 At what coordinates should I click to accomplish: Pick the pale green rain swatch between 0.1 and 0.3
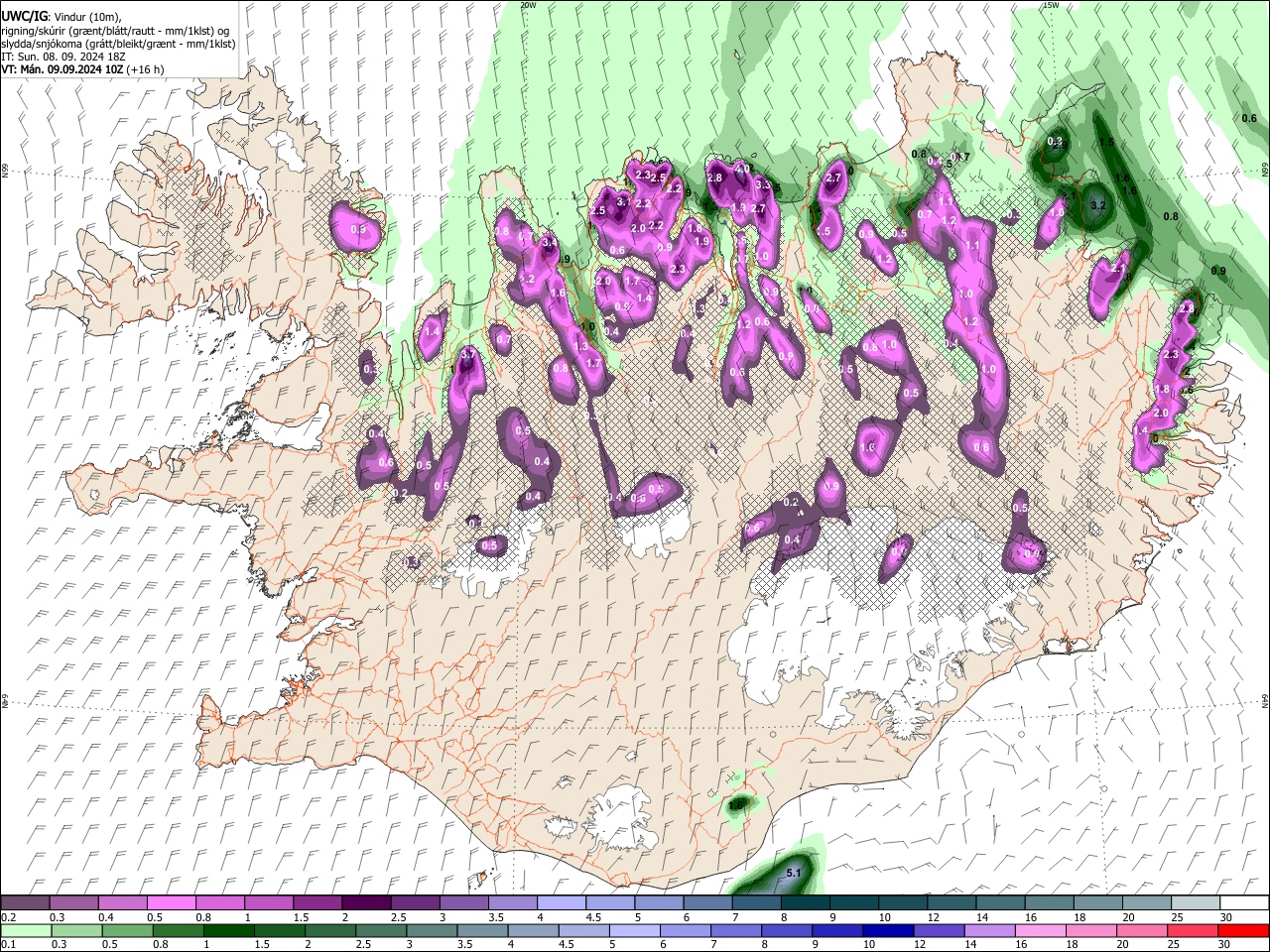click(x=27, y=930)
